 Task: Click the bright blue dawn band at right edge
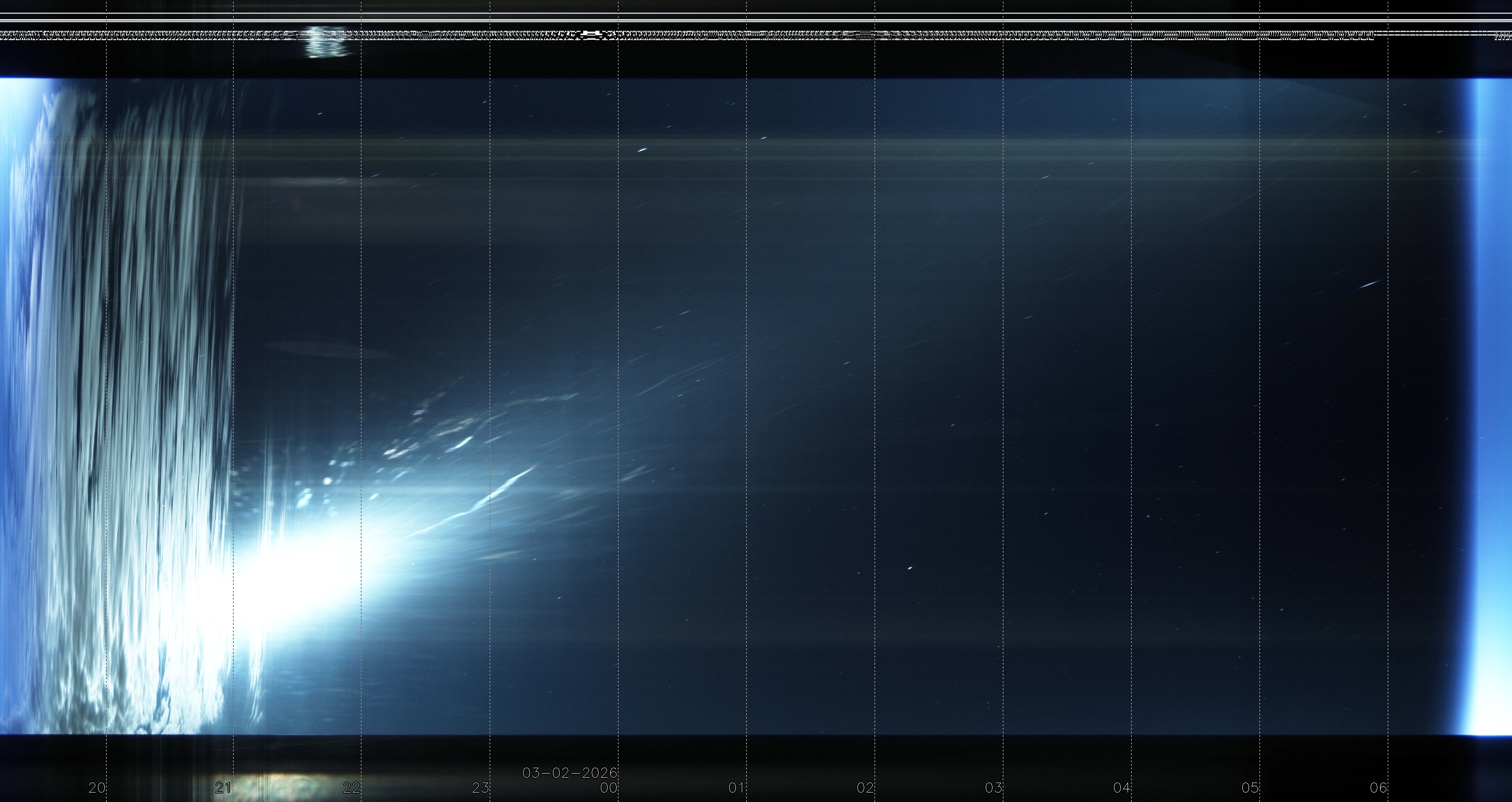(1491, 405)
